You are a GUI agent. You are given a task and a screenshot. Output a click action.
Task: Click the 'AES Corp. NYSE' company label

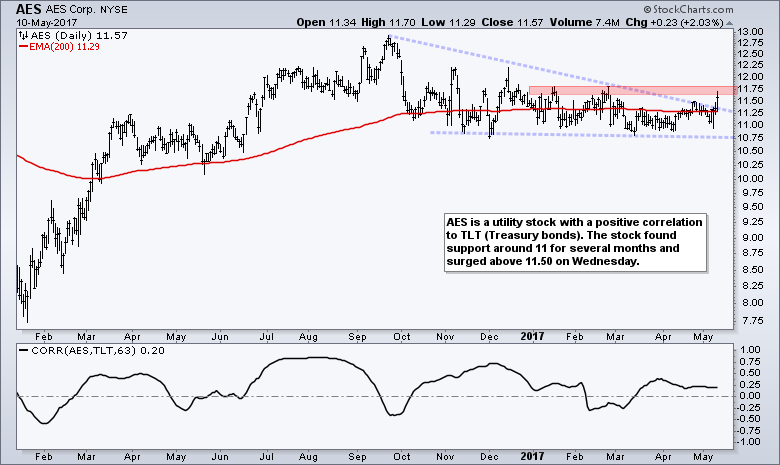[87, 10]
